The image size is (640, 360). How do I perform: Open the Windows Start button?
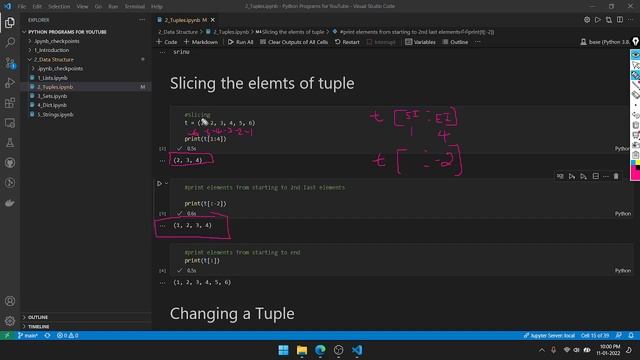pyautogui.click(x=283, y=350)
